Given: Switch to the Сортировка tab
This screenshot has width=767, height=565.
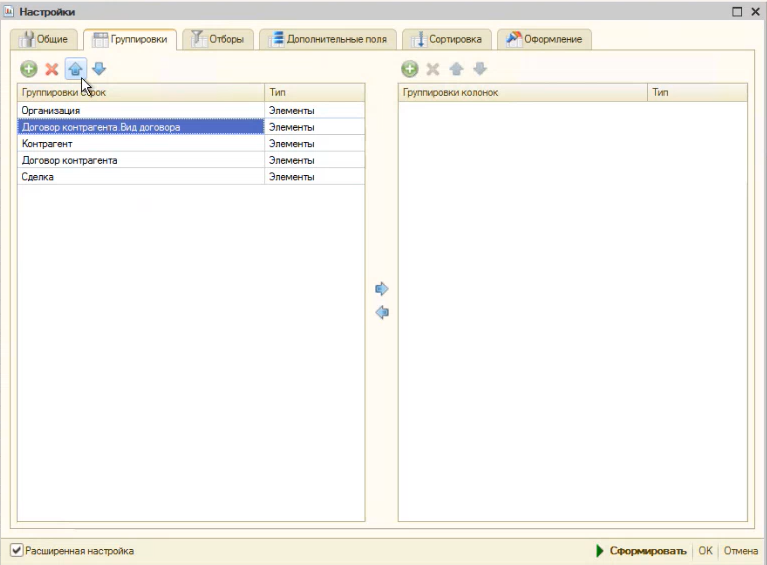Looking at the screenshot, I should click(x=447, y=39).
